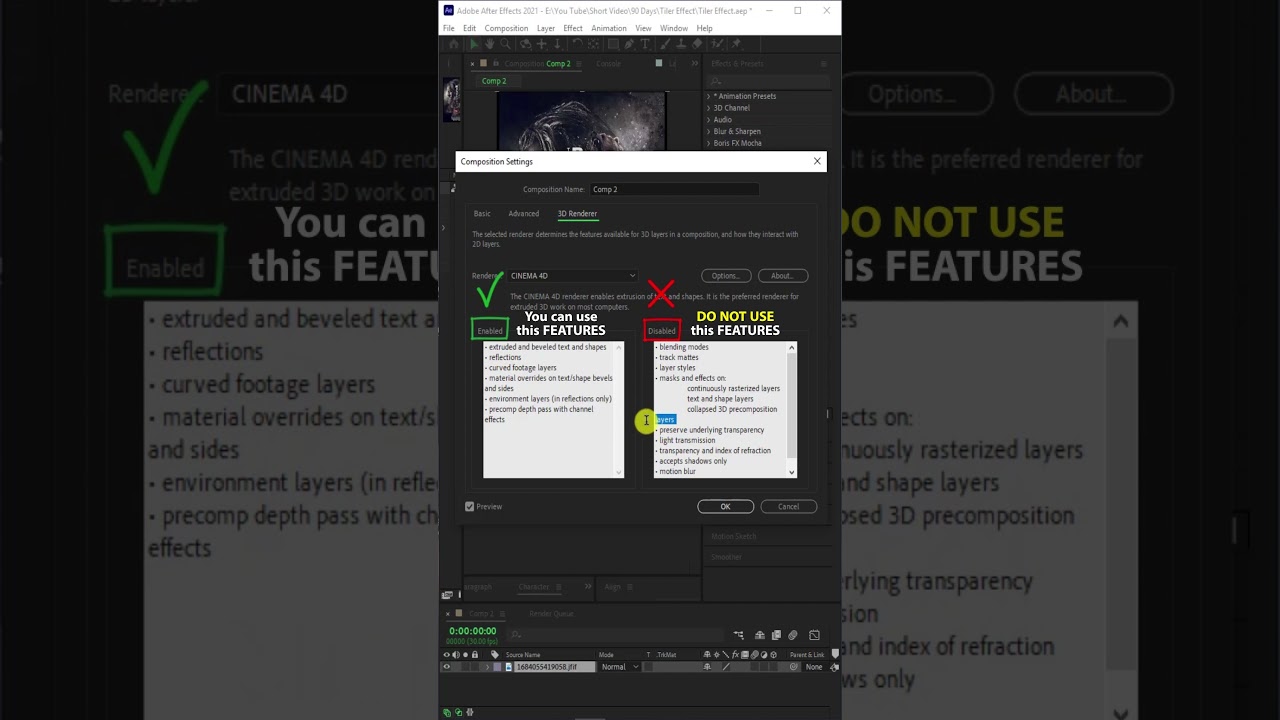Open the Animation menu
The width and height of the screenshot is (1280, 720).
tap(608, 28)
